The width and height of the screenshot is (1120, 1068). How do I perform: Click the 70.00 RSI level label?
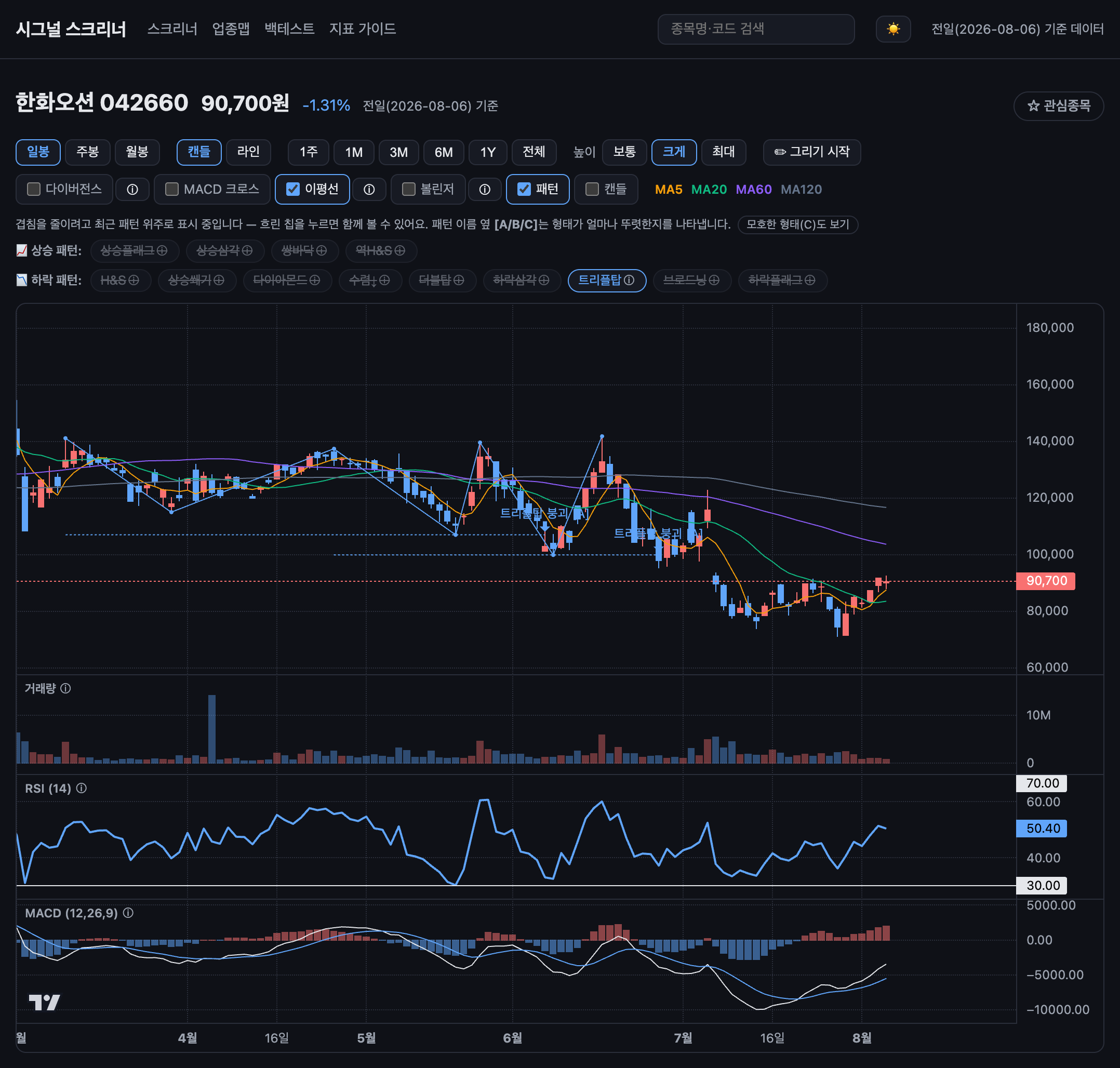coord(1042,783)
